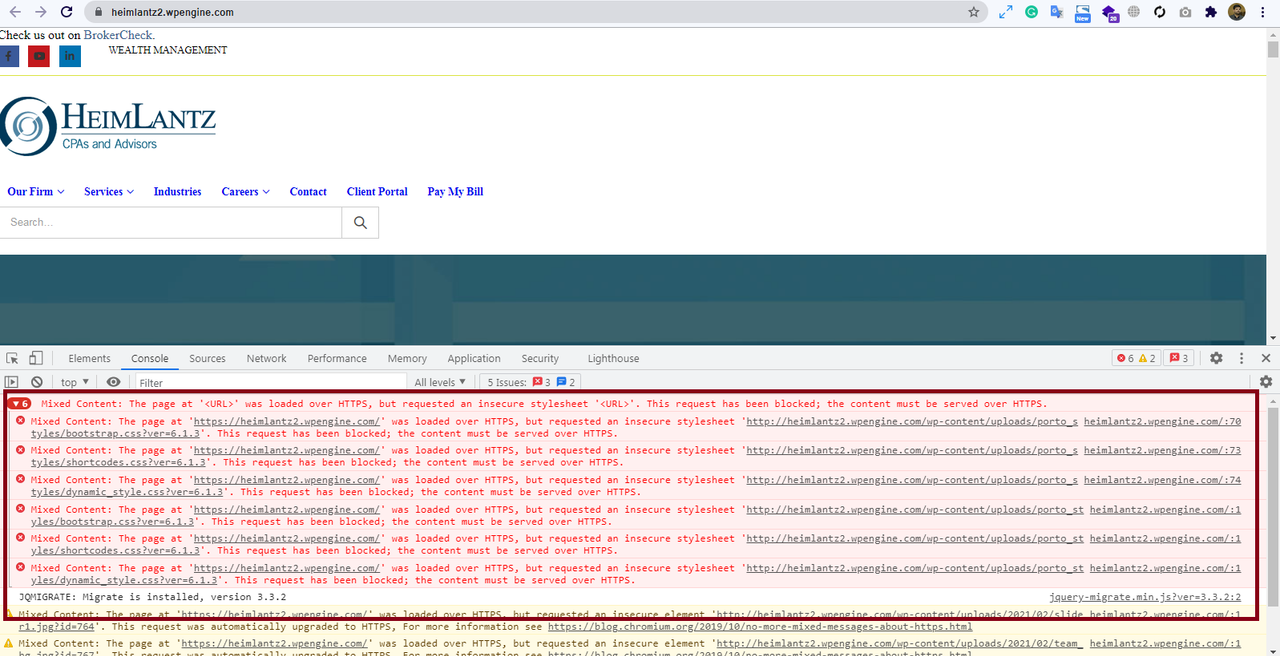Screen dimensions: 1280x656
Task: Toggle the device toolbar in DevTools
Action: [36, 358]
